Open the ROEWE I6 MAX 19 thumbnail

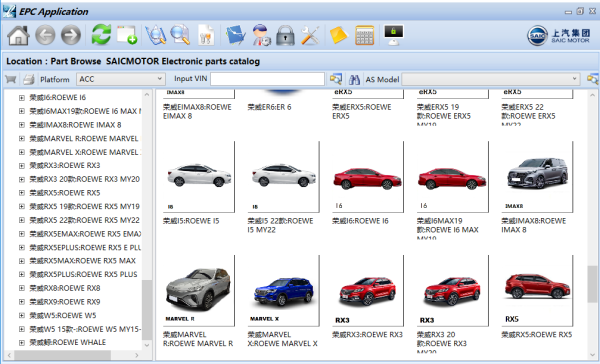coord(453,177)
